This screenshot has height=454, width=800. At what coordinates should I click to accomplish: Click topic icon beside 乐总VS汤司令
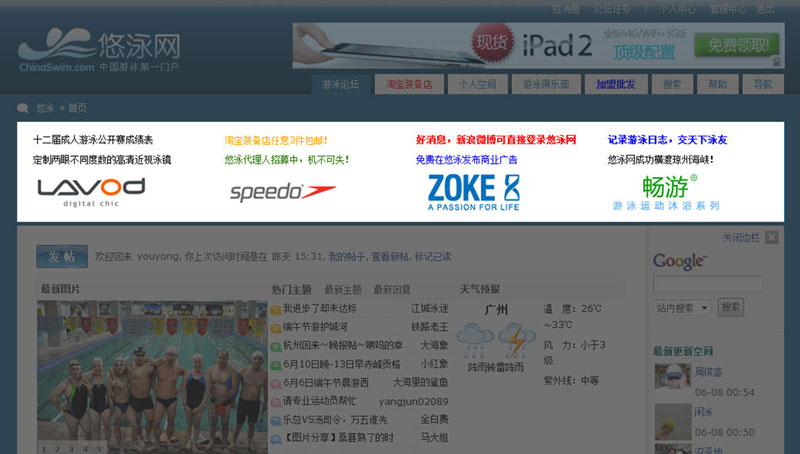[x=276, y=421]
